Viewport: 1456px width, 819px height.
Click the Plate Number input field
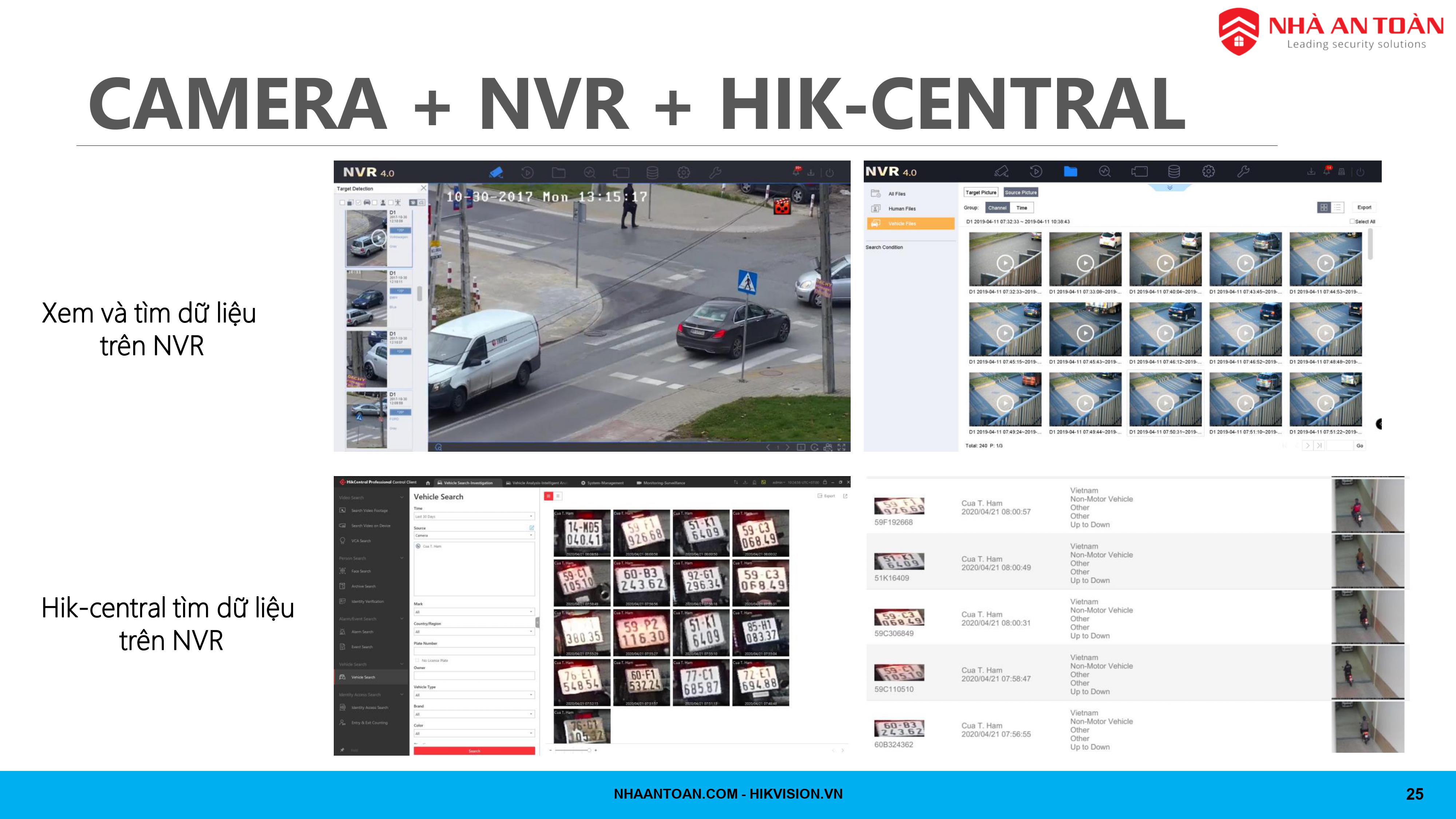474,652
